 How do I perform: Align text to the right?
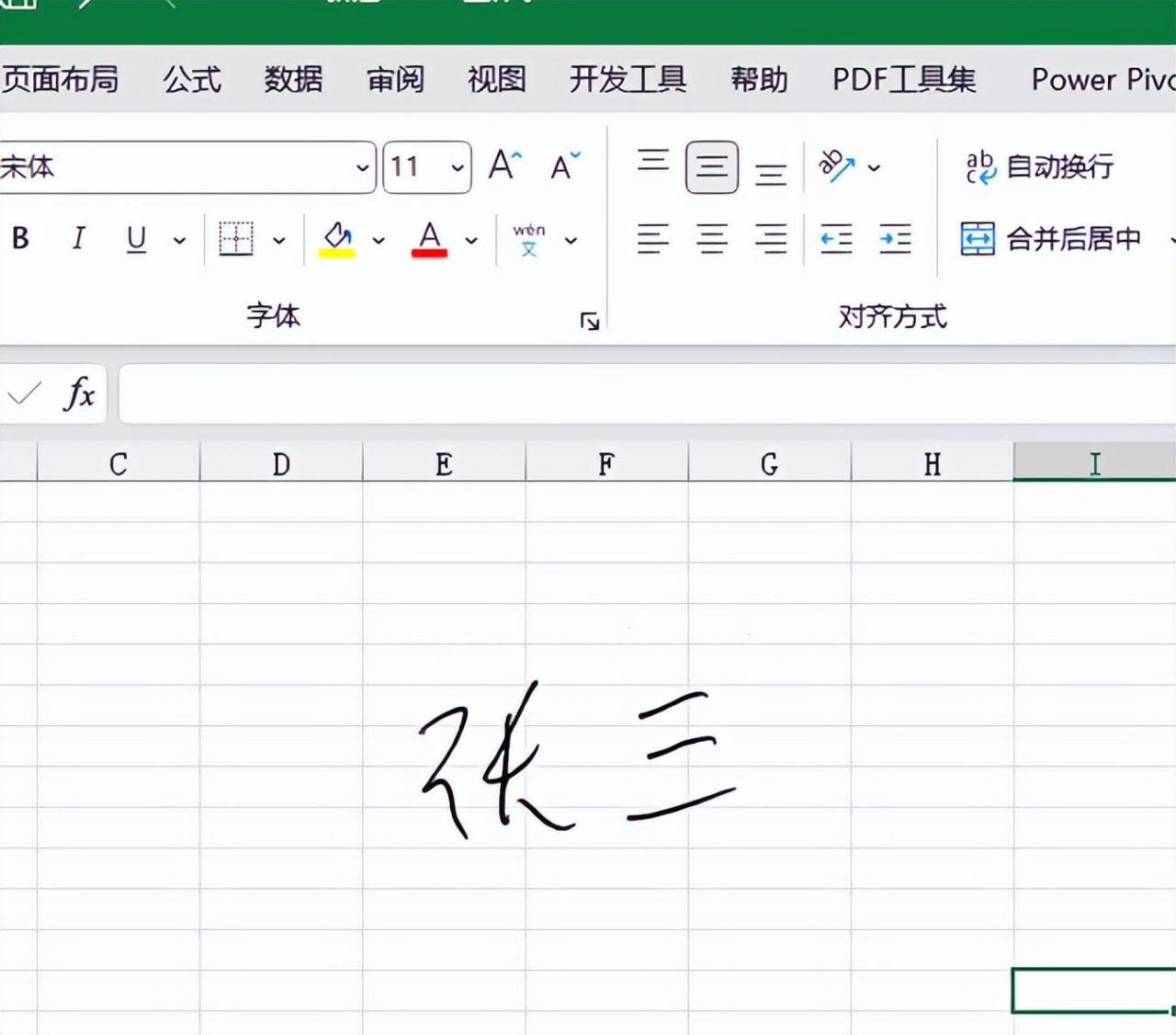(771, 239)
